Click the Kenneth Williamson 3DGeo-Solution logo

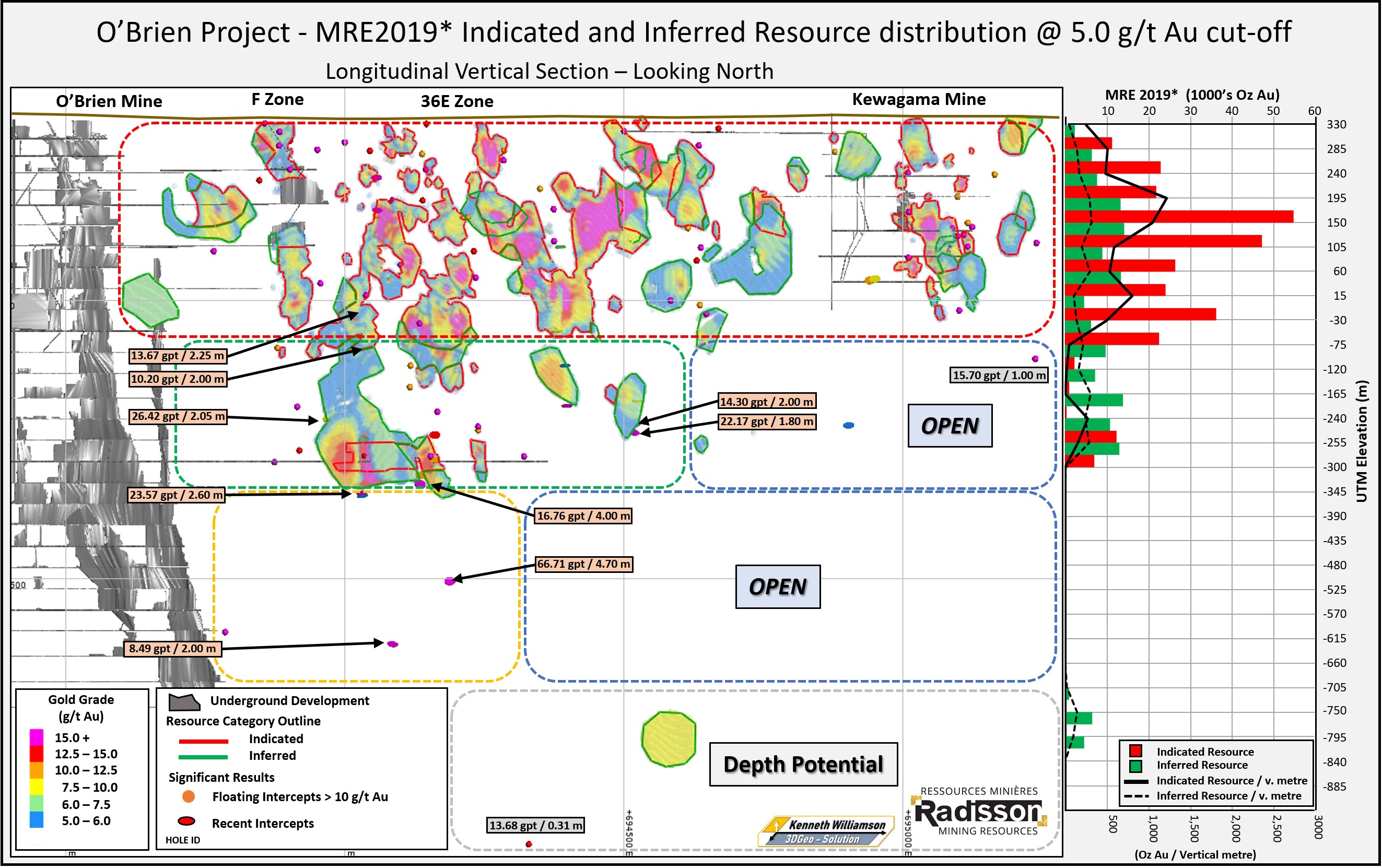826,831
